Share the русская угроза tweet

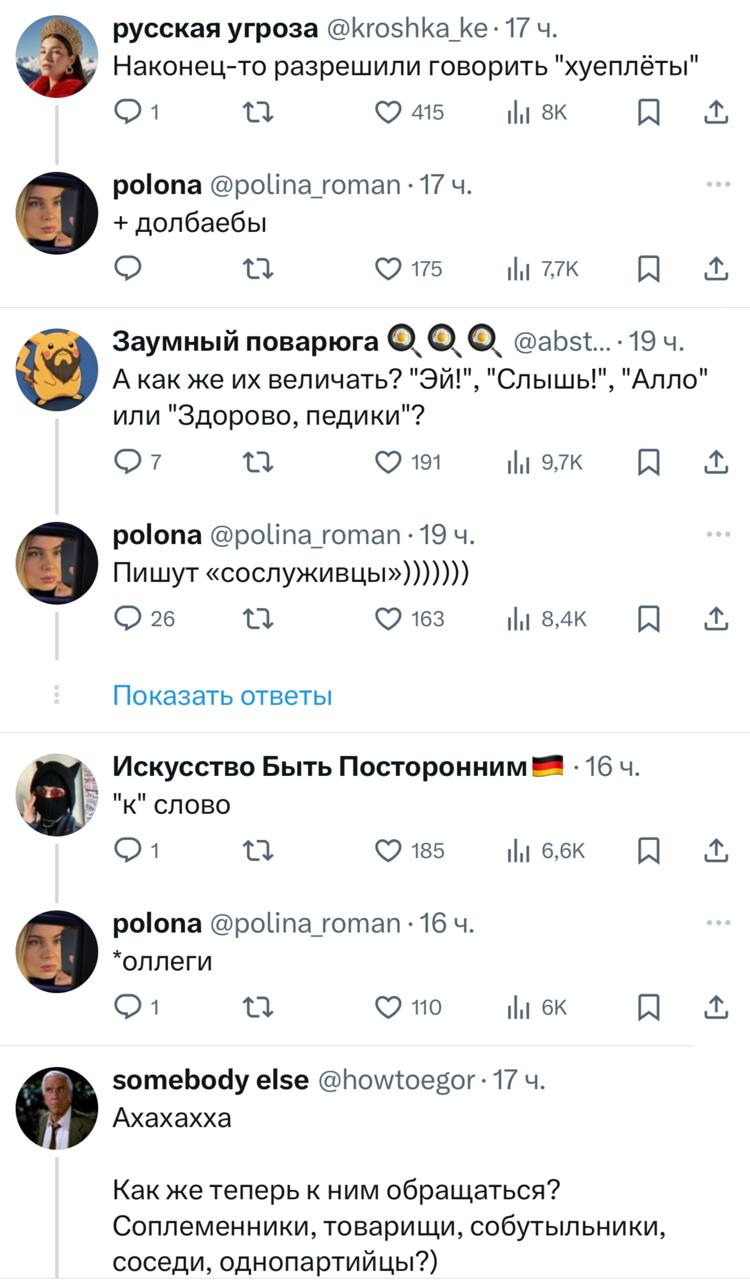coord(715,114)
